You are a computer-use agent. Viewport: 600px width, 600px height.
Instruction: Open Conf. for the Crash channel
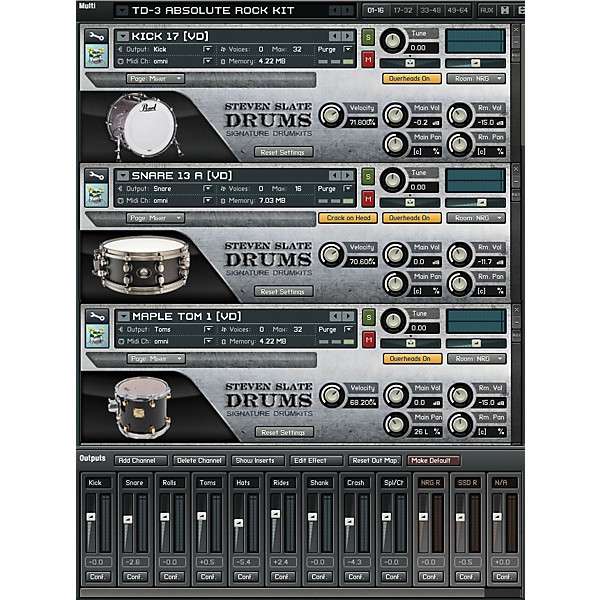(356, 576)
